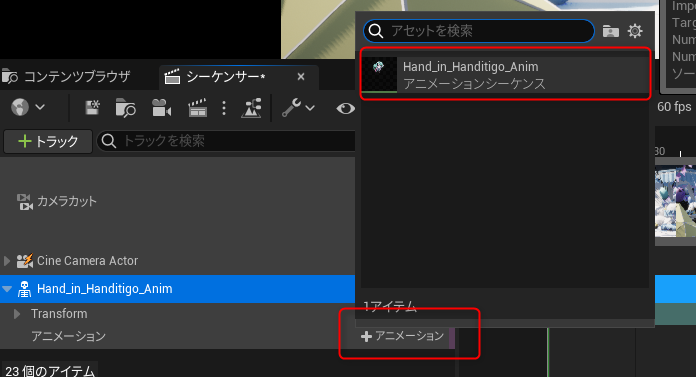Open dropdown arrow next to globe icon

tap(40, 107)
